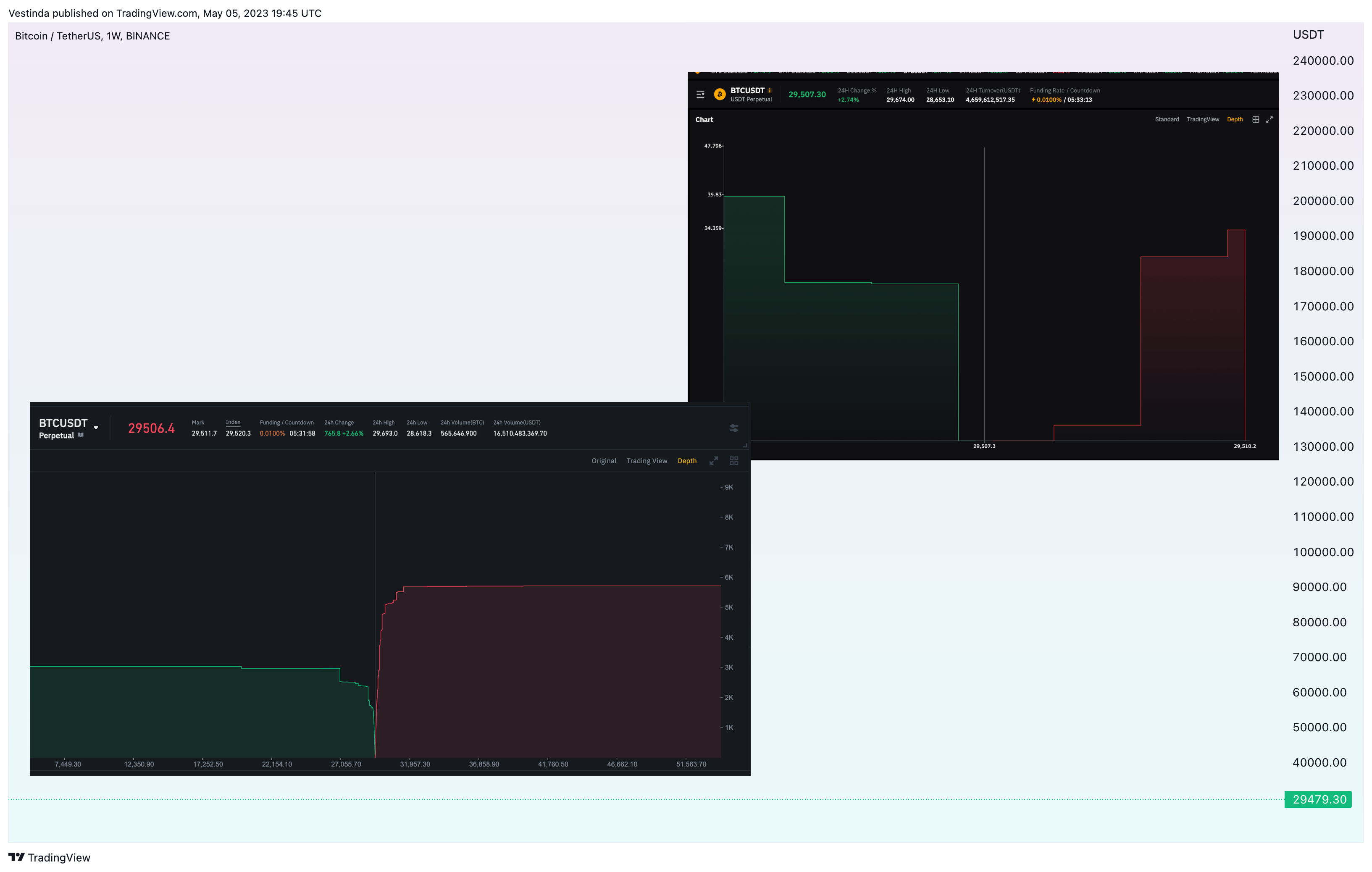The width and height of the screenshot is (1372, 872).
Task: Click the 24H Low value 28,653.10
Action: tap(940, 100)
